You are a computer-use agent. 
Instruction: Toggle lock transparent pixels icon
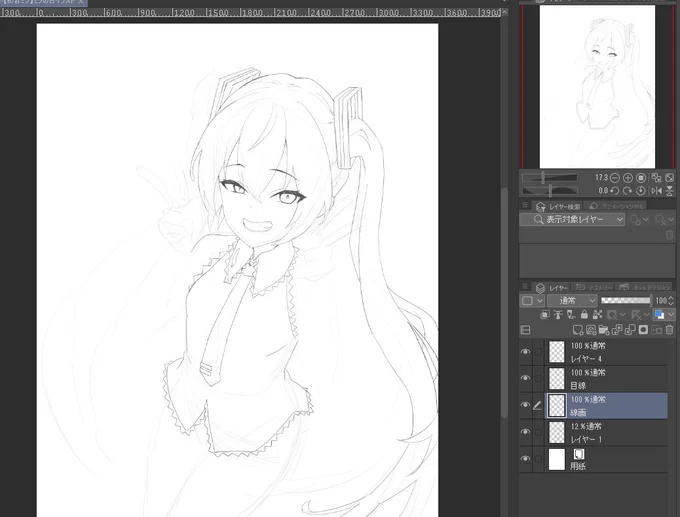(x=597, y=314)
